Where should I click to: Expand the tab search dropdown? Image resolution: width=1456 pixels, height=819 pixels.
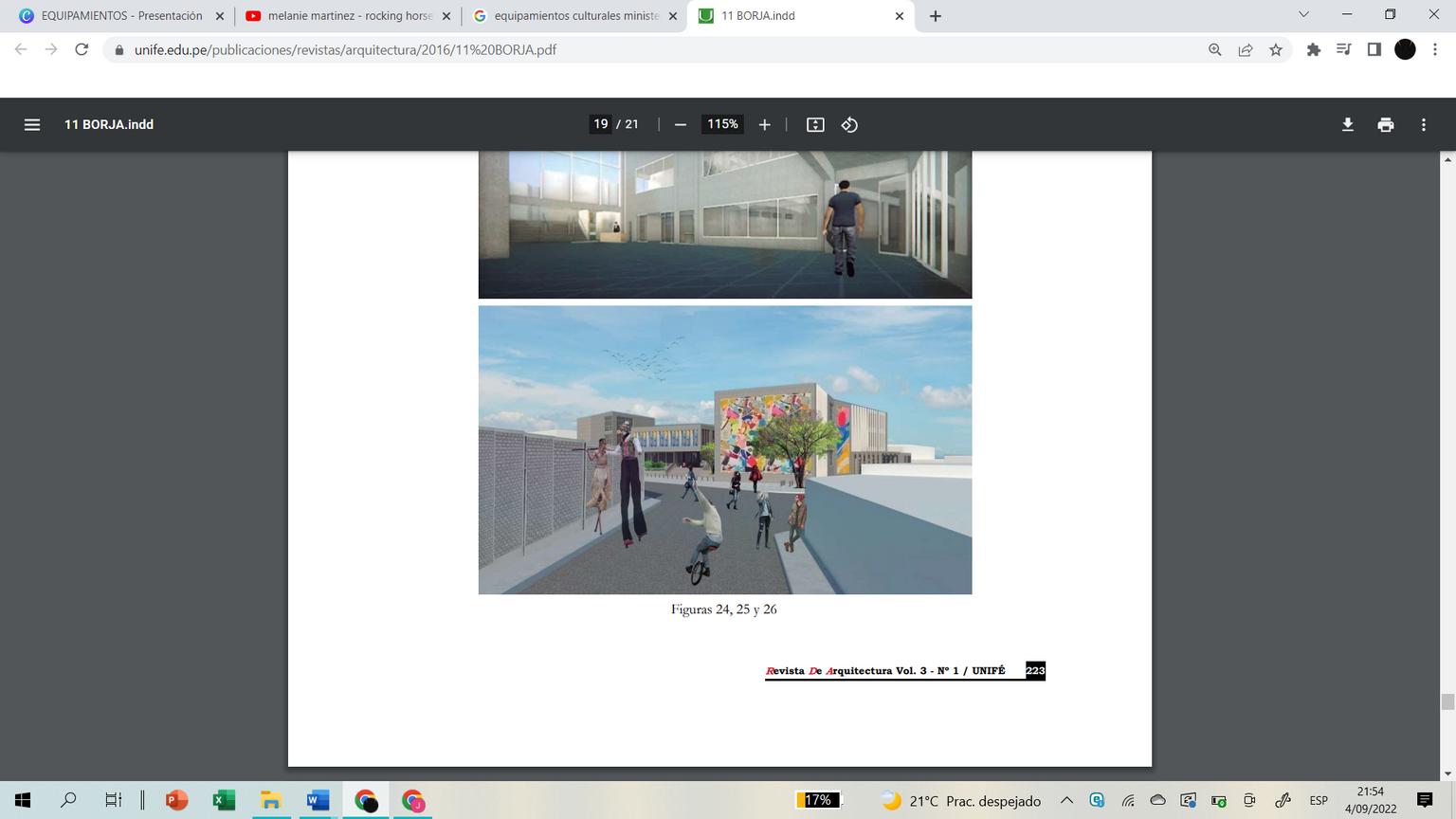1303,15
